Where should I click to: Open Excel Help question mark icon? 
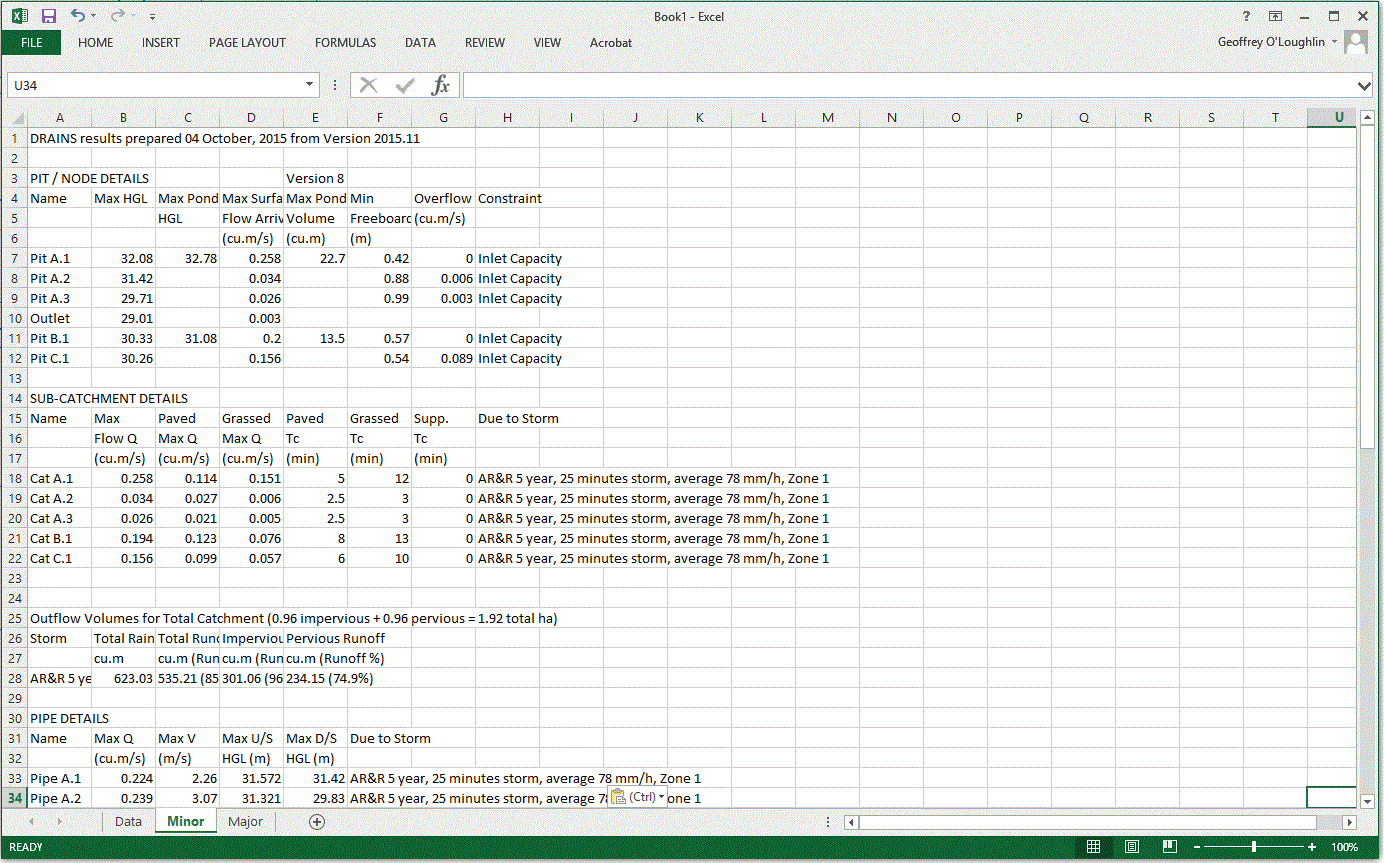tap(1246, 16)
